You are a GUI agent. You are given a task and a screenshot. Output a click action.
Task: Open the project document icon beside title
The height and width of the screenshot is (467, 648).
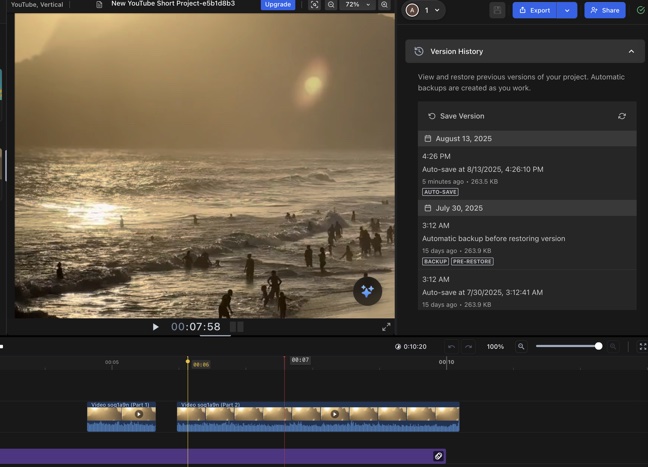[x=99, y=5]
